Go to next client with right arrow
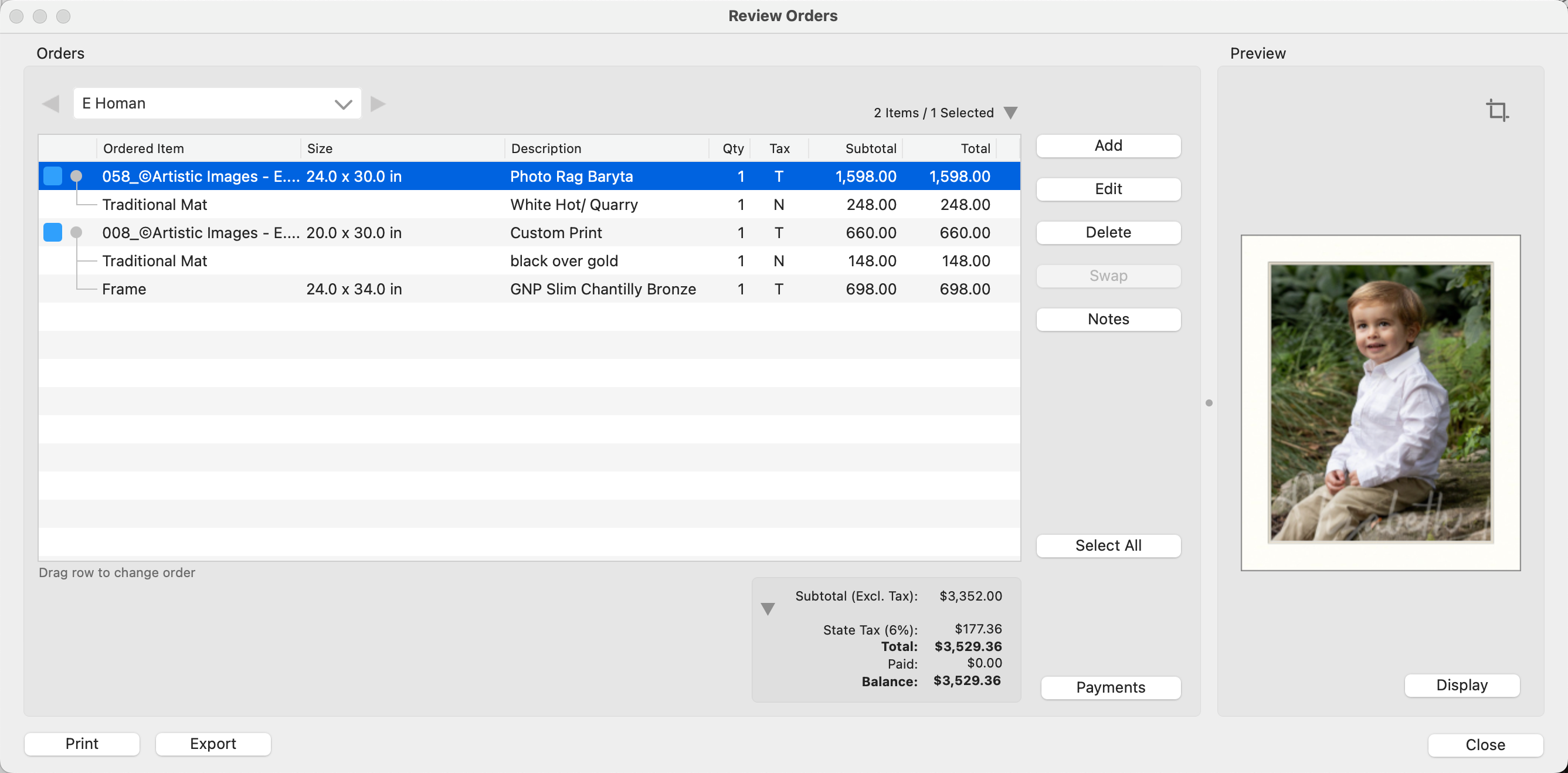The image size is (1568, 773). point(378,103)
